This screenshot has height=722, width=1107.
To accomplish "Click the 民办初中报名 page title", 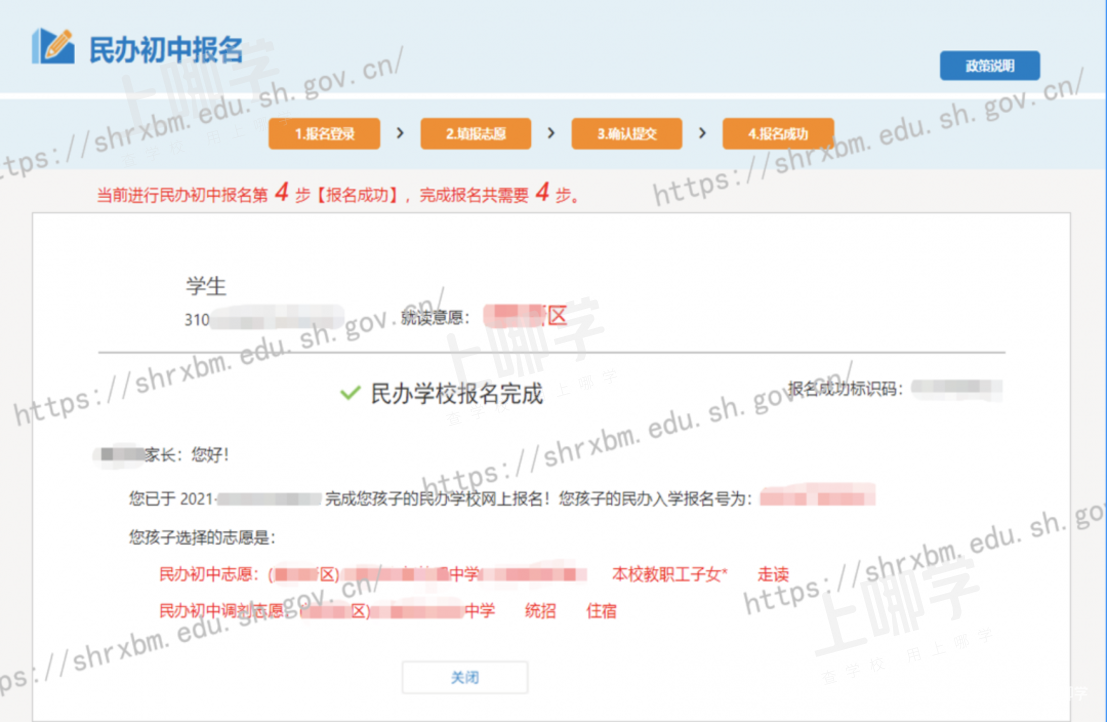I will [x=166, y=50].
